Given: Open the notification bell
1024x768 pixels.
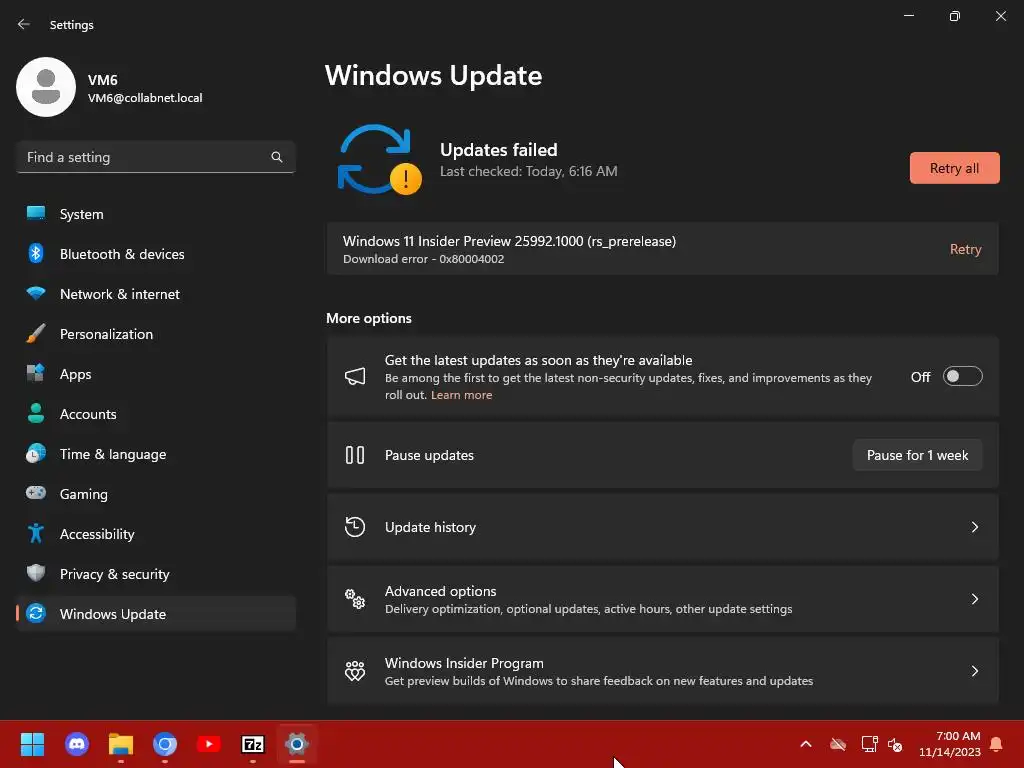Looking at the screenshot, I should (997, 744).
